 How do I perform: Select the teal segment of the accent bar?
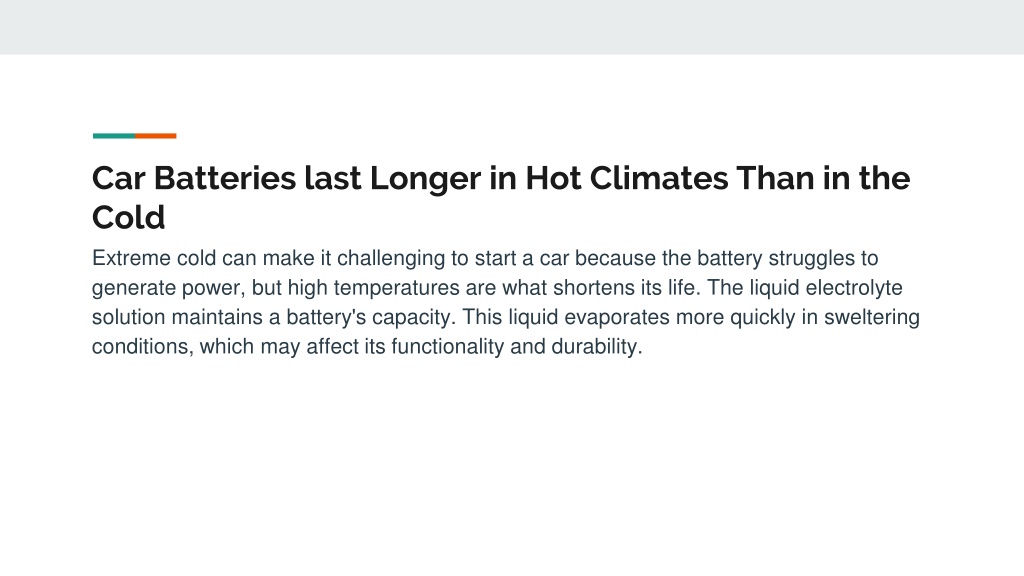[114, 136]
